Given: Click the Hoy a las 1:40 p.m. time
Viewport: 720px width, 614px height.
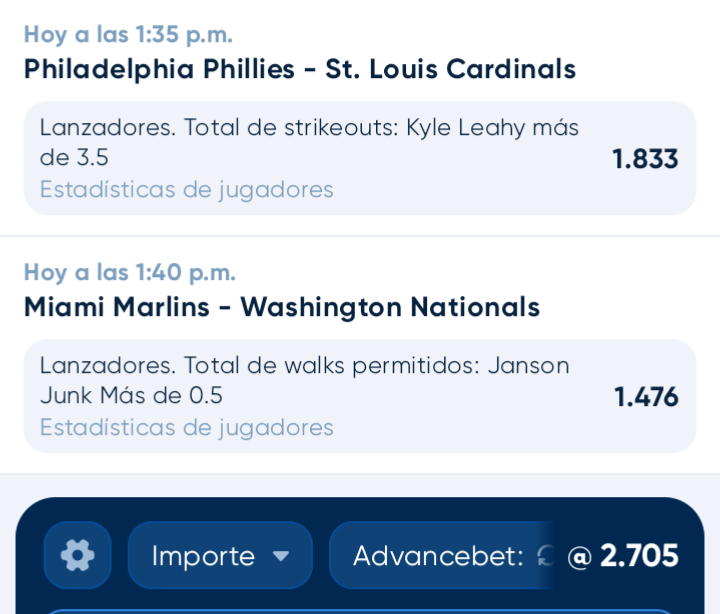Looking at the screenshot, I should point(130,272).
